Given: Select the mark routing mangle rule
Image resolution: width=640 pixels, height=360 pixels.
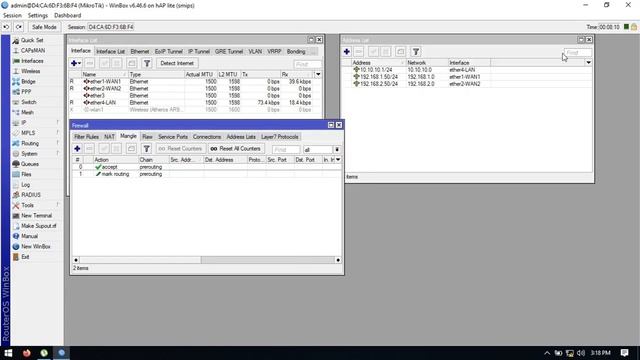Looking at the screenshot, I should (x=207, y=174).
